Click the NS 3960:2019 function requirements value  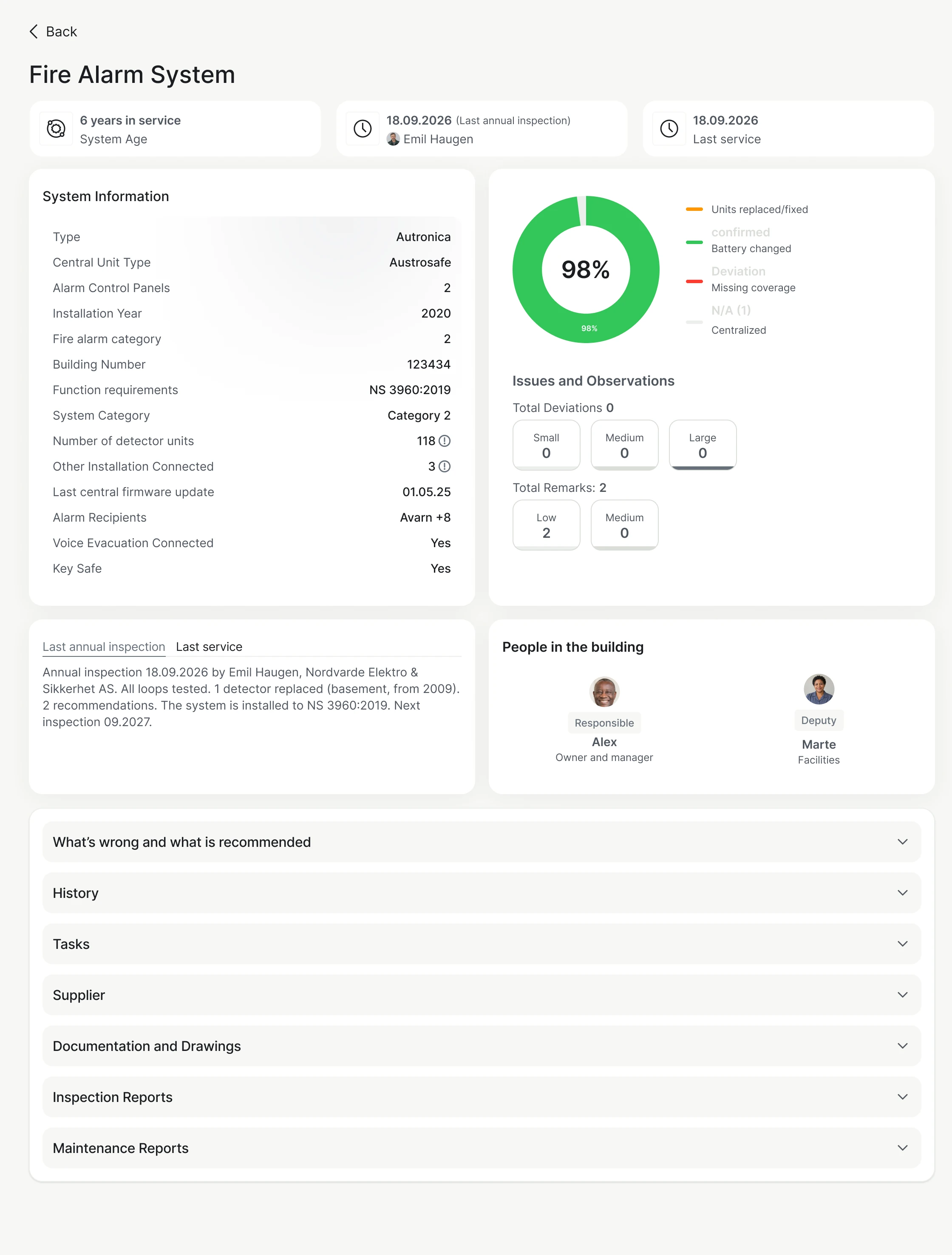click(x=410, y=390)
